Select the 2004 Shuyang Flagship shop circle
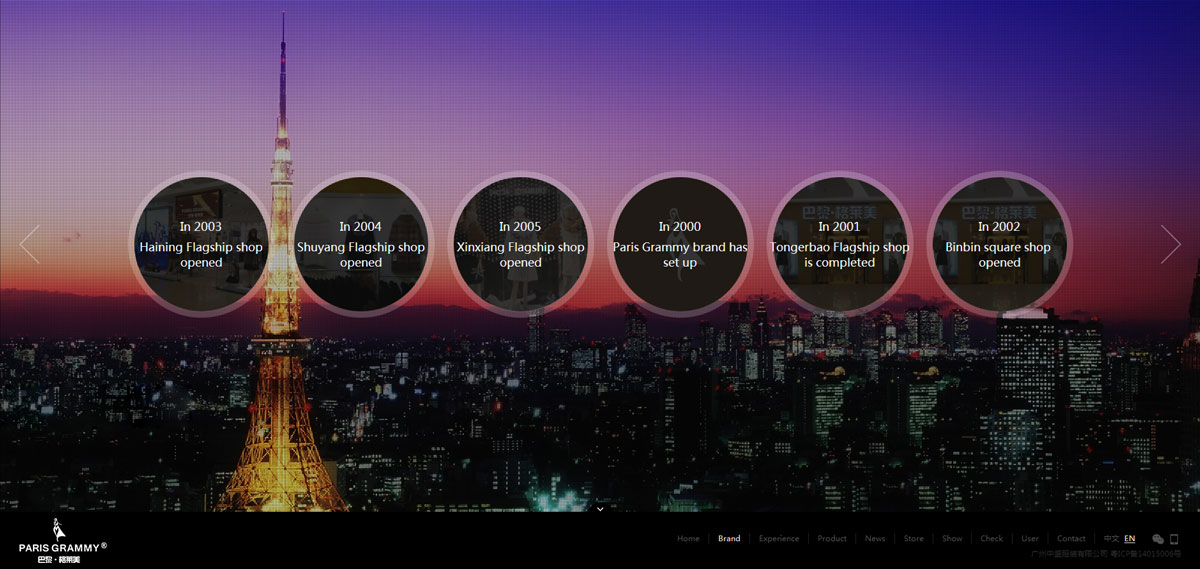 pyautogui.click(x=361, y=244)
